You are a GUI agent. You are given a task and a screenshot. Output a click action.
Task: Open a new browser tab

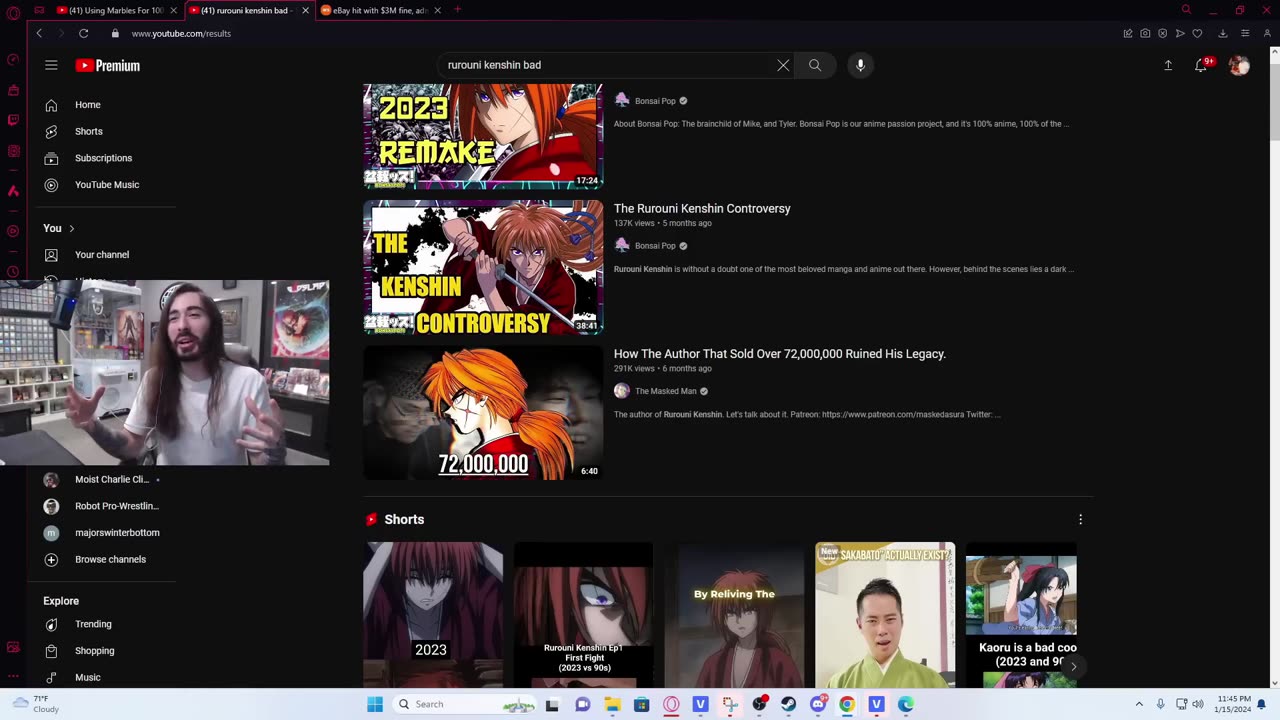pyautogui.click(x=457, y=10)
